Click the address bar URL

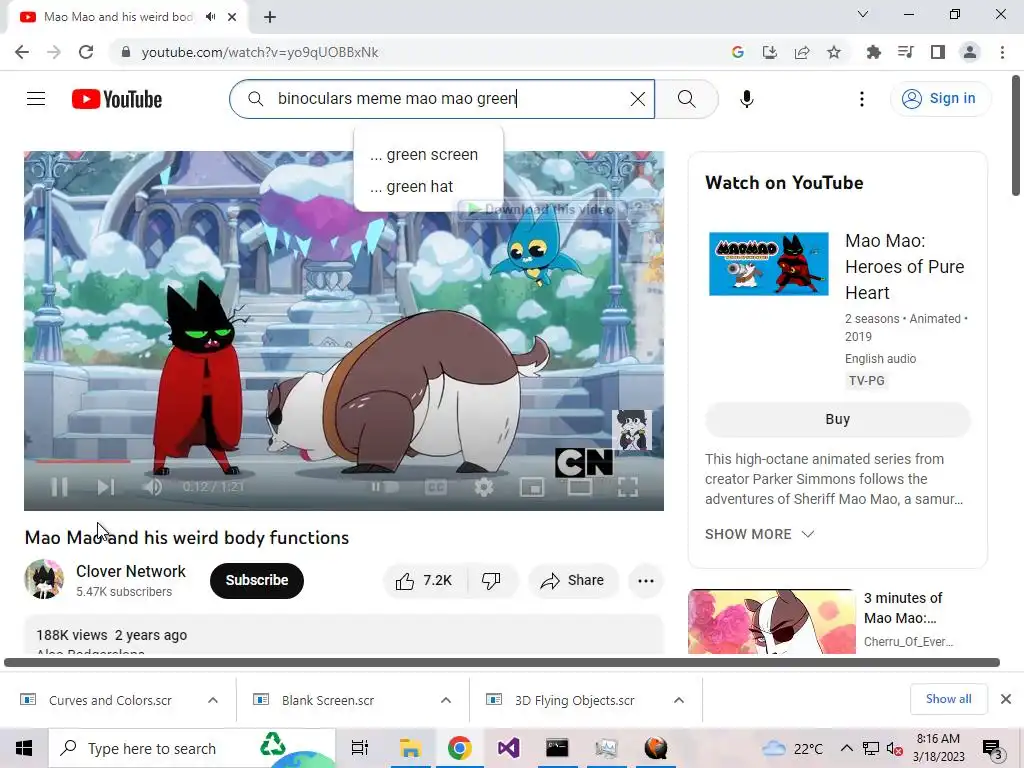tap(260, 52)
